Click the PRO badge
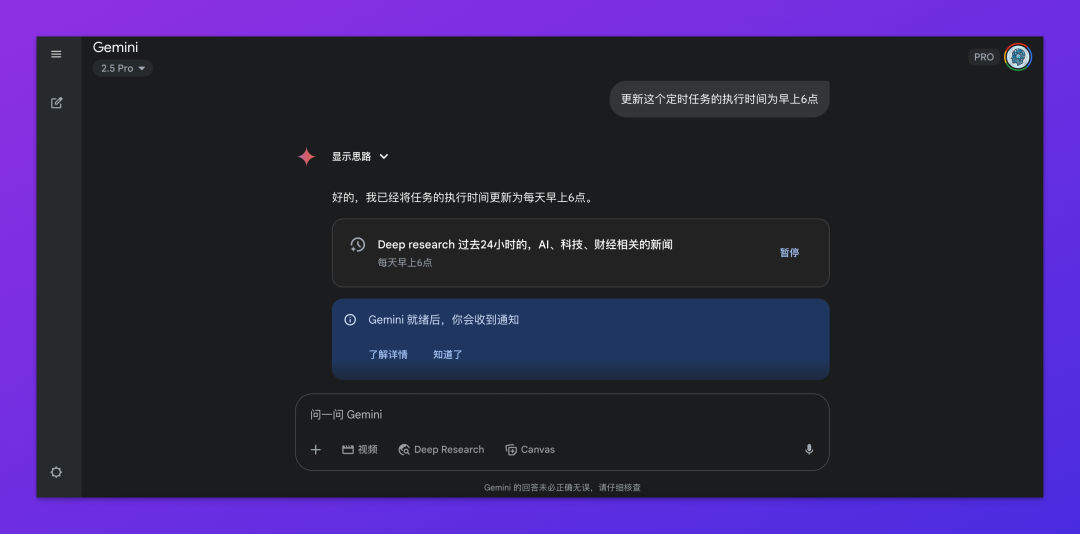Image resolution: width=1080 pixels, height=534 pixels. (984, 57)
